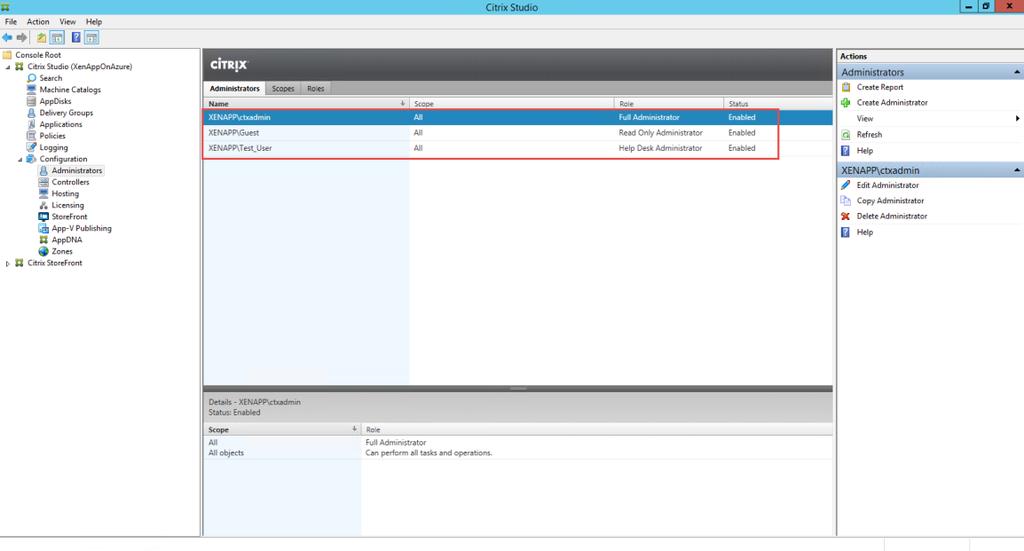
Task: Click the Back arrow toolbar icon
Action: (7, 38)
